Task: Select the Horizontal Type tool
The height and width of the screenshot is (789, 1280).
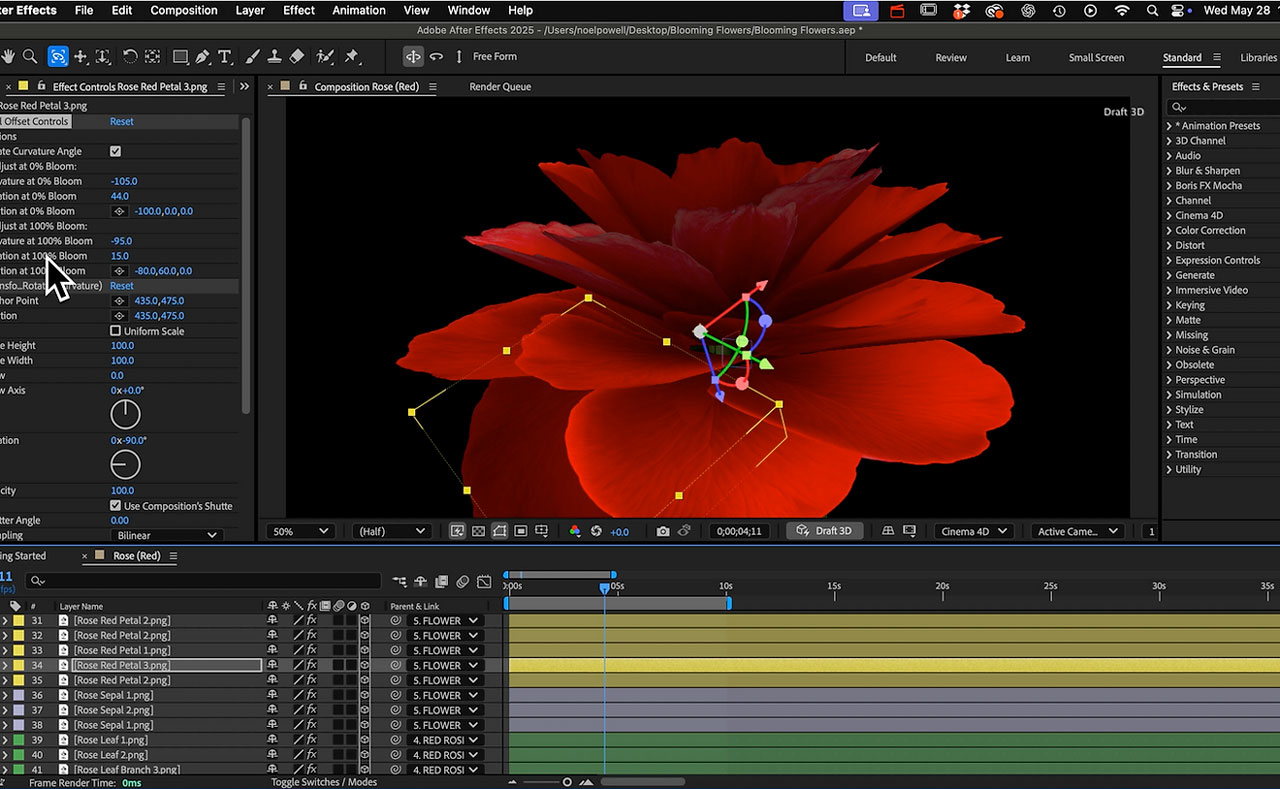Action: pos(225,57)
